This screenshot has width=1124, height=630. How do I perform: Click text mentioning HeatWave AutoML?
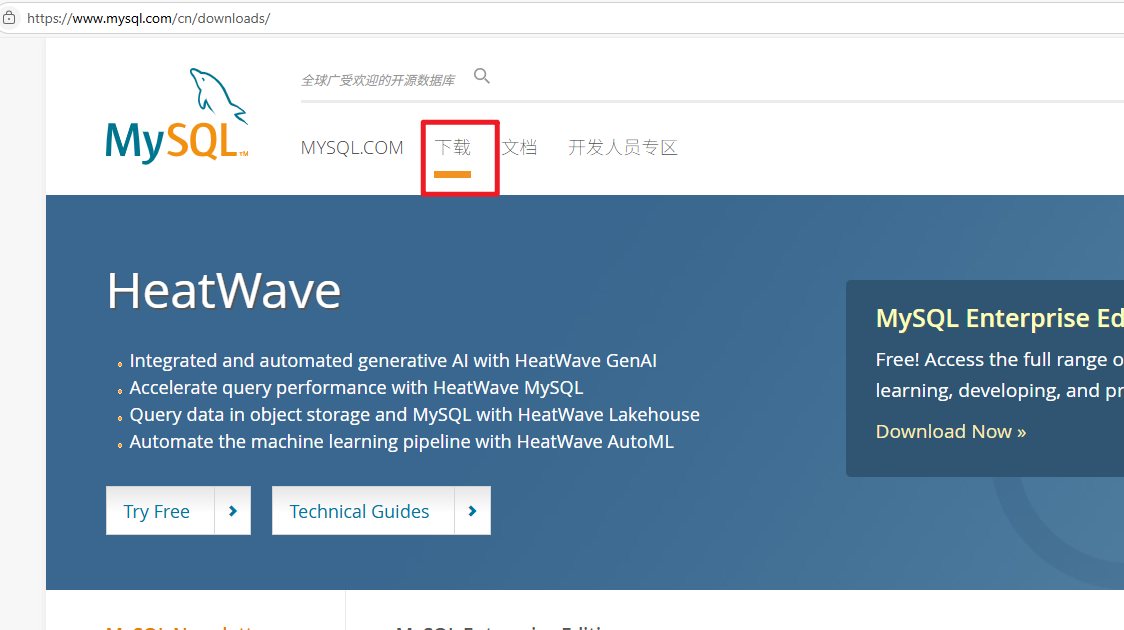click(401, 442)
